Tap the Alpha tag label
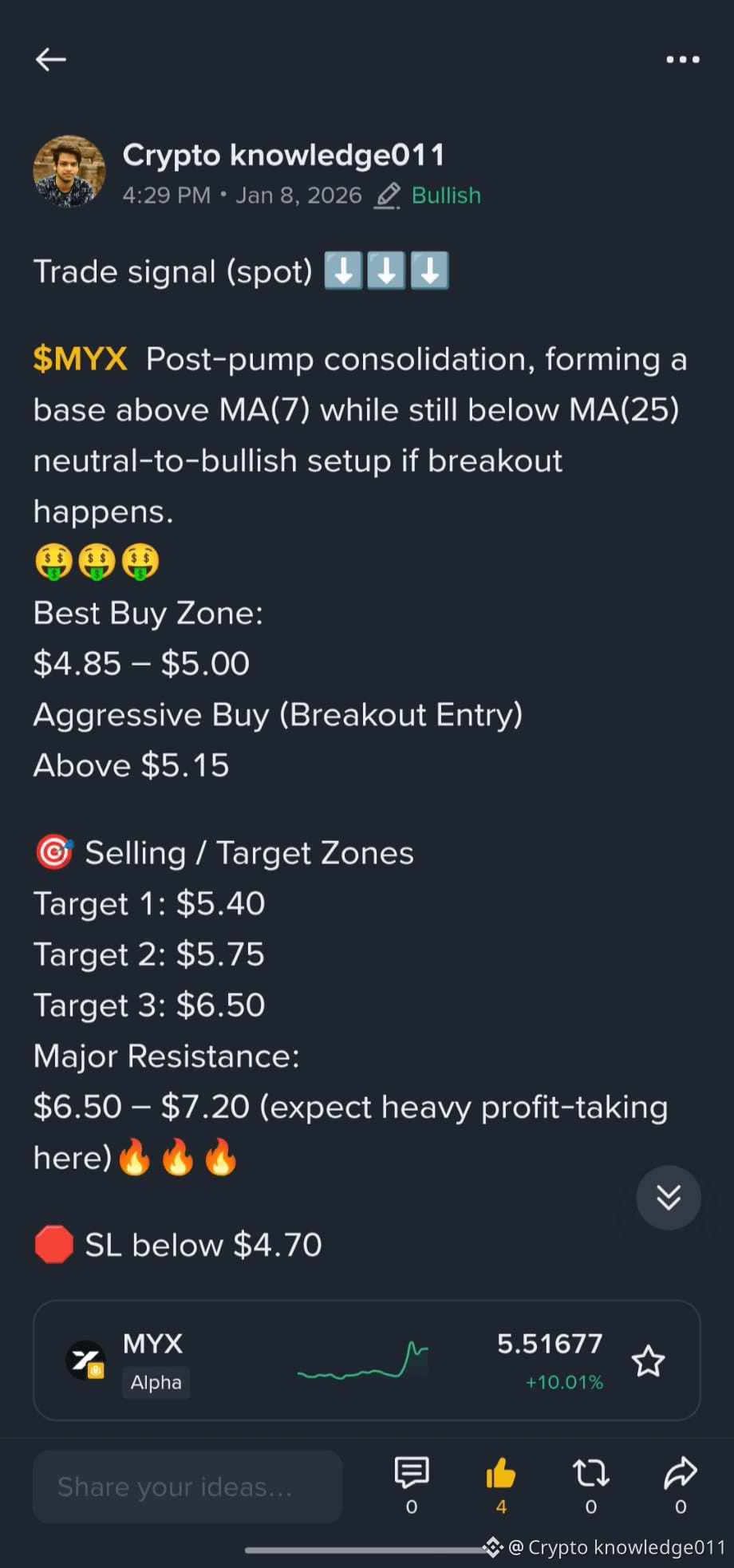The height and width of the screenshot is (1568, 734). (x=156, y=1382)
